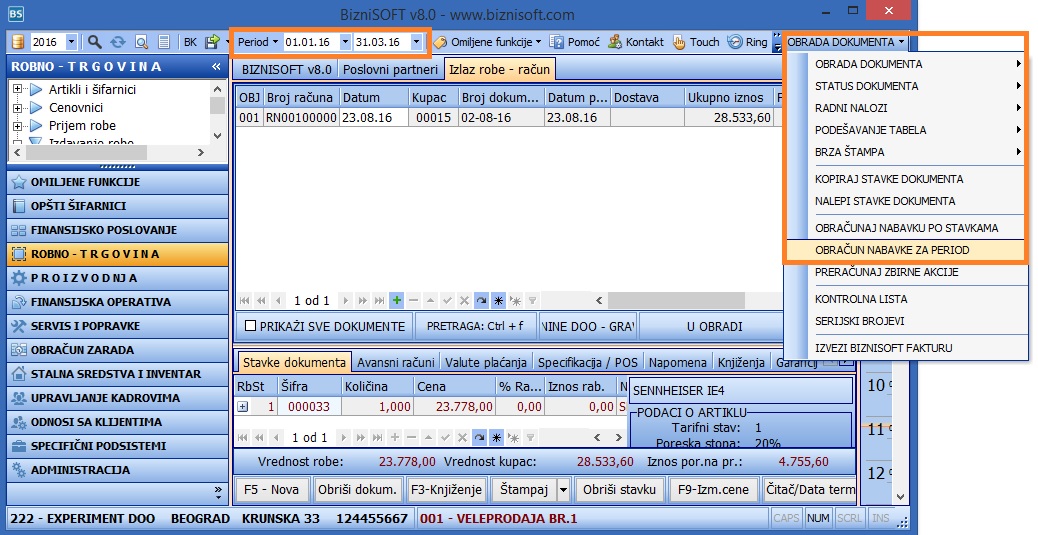The image size is (1038, 535).
Task: Open SERVIS I POPRAVKE sidebar section
Action: (118, 326)
